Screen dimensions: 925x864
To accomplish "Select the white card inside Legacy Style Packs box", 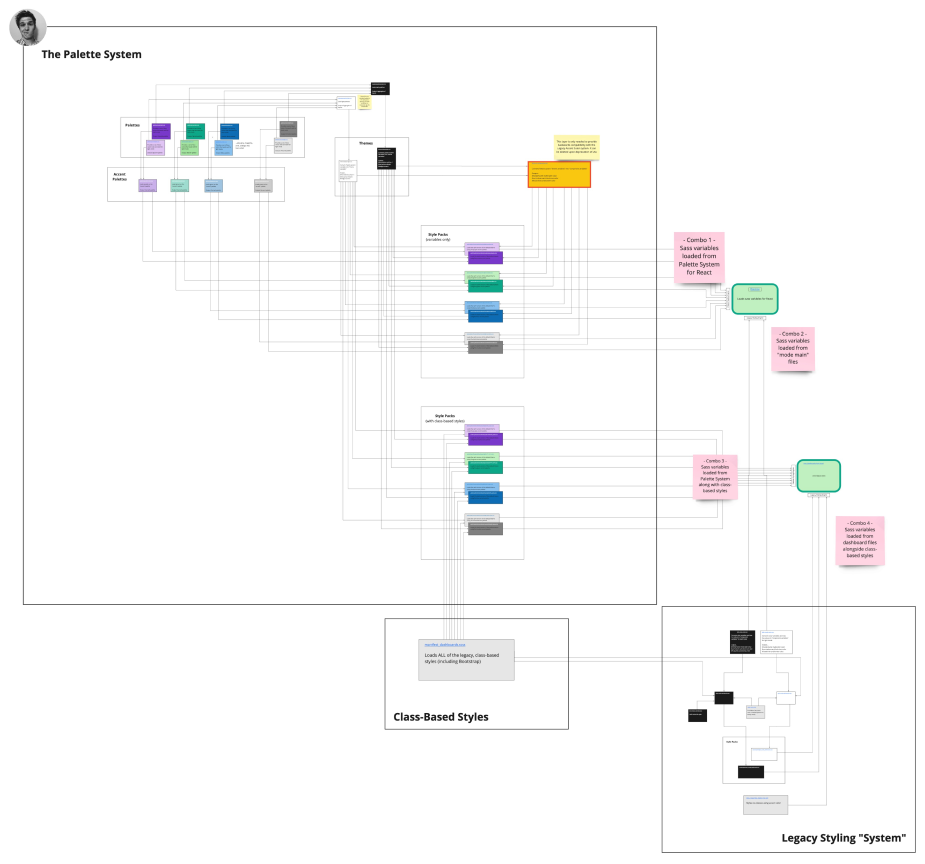I will [764, 754].
